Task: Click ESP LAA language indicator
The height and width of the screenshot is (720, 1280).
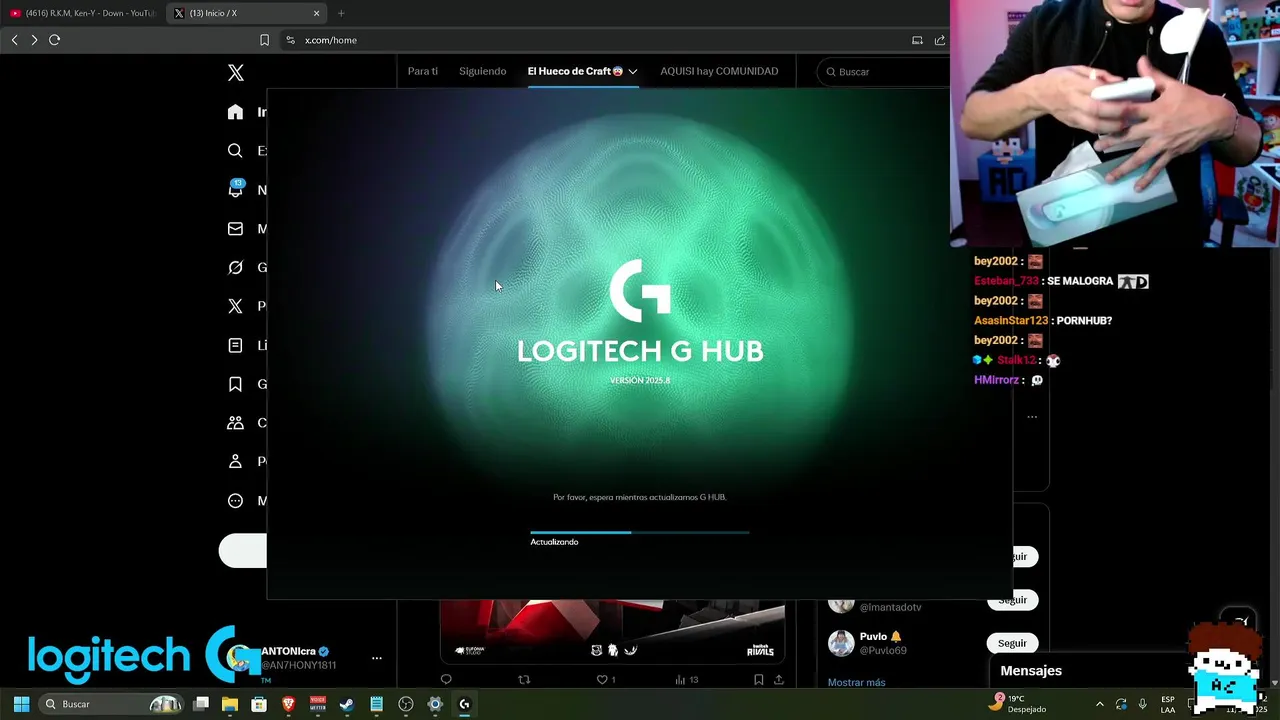Action: 1168,704
